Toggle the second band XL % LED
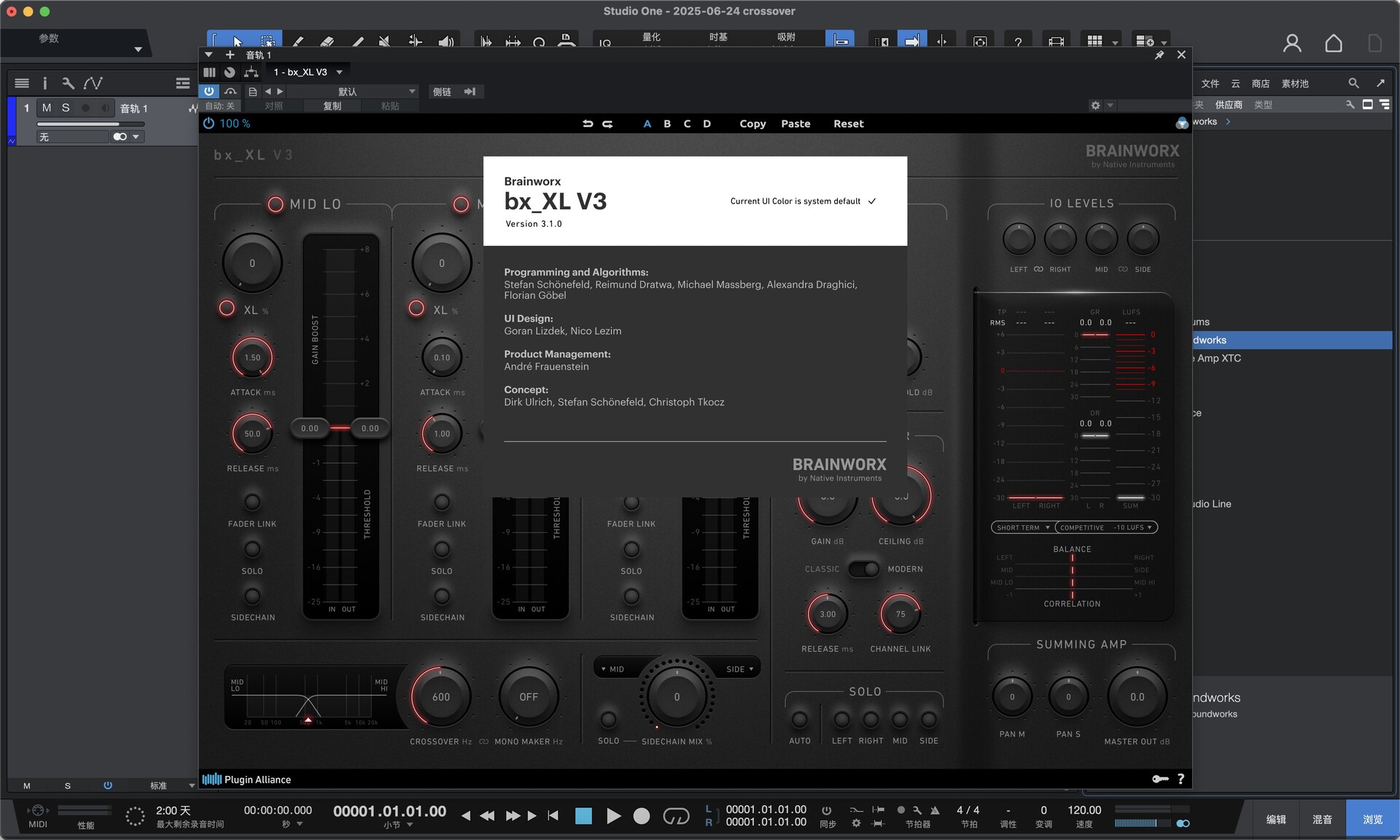The image size is (1400, 840). (x=416, y=308)
